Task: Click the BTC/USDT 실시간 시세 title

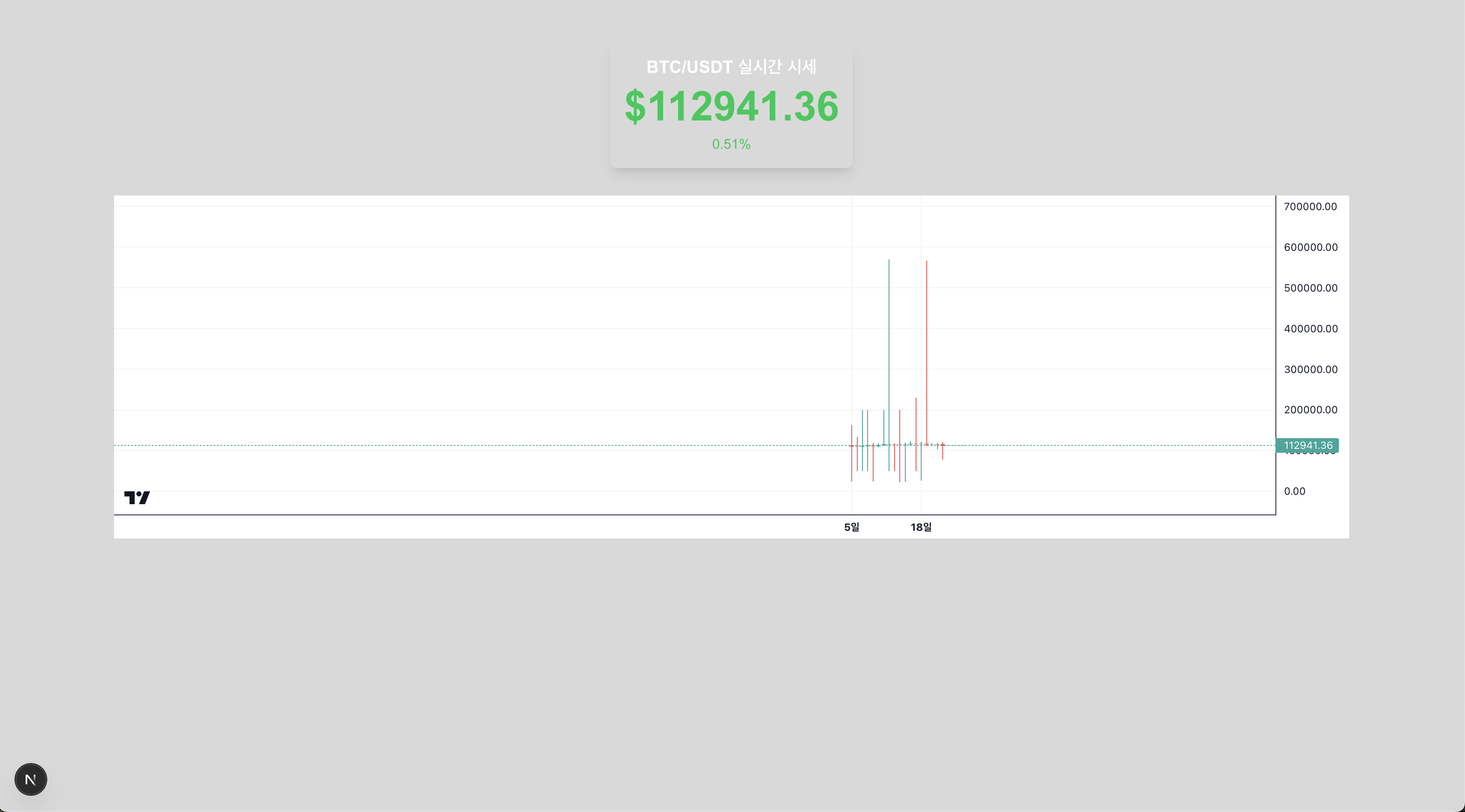Action: click(731, 67)
